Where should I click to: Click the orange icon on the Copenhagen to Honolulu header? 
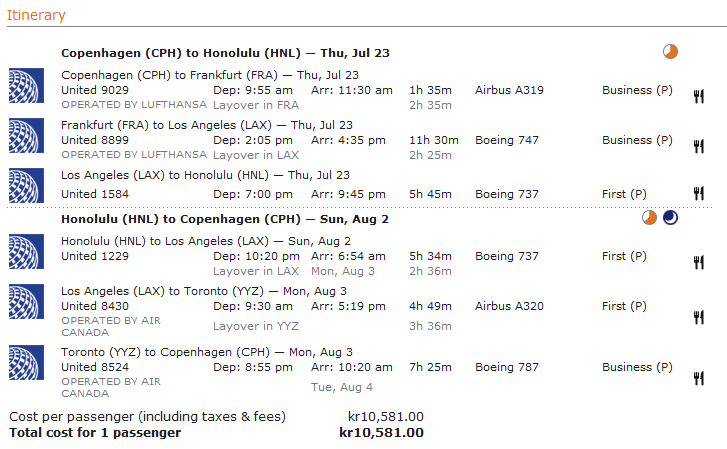[670, 51]
